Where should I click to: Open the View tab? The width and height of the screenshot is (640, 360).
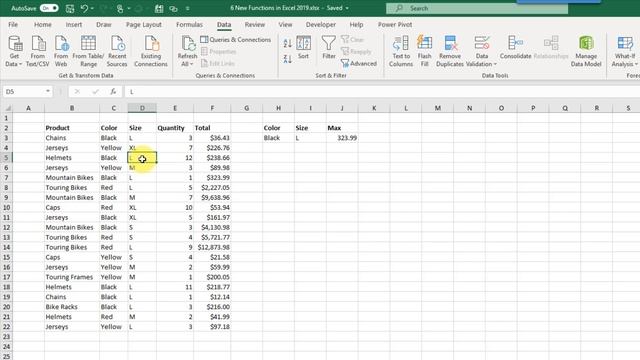pos(285,24)
